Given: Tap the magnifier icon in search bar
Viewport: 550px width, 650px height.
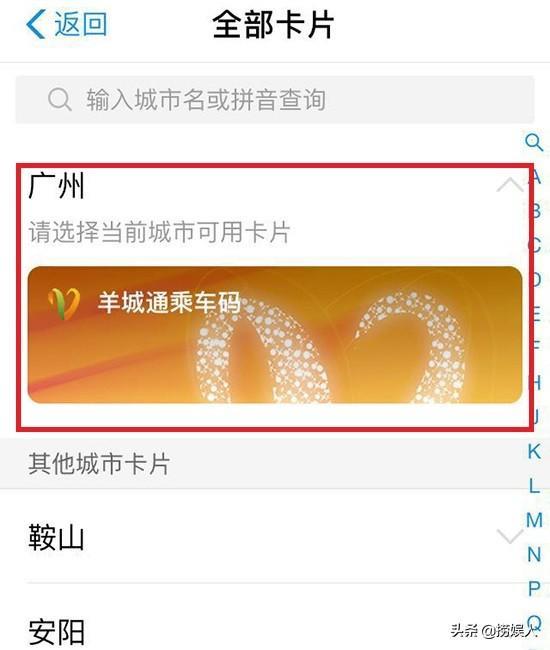Looking at the screenshot, I should pyautogui.click(x=60, y=99).
